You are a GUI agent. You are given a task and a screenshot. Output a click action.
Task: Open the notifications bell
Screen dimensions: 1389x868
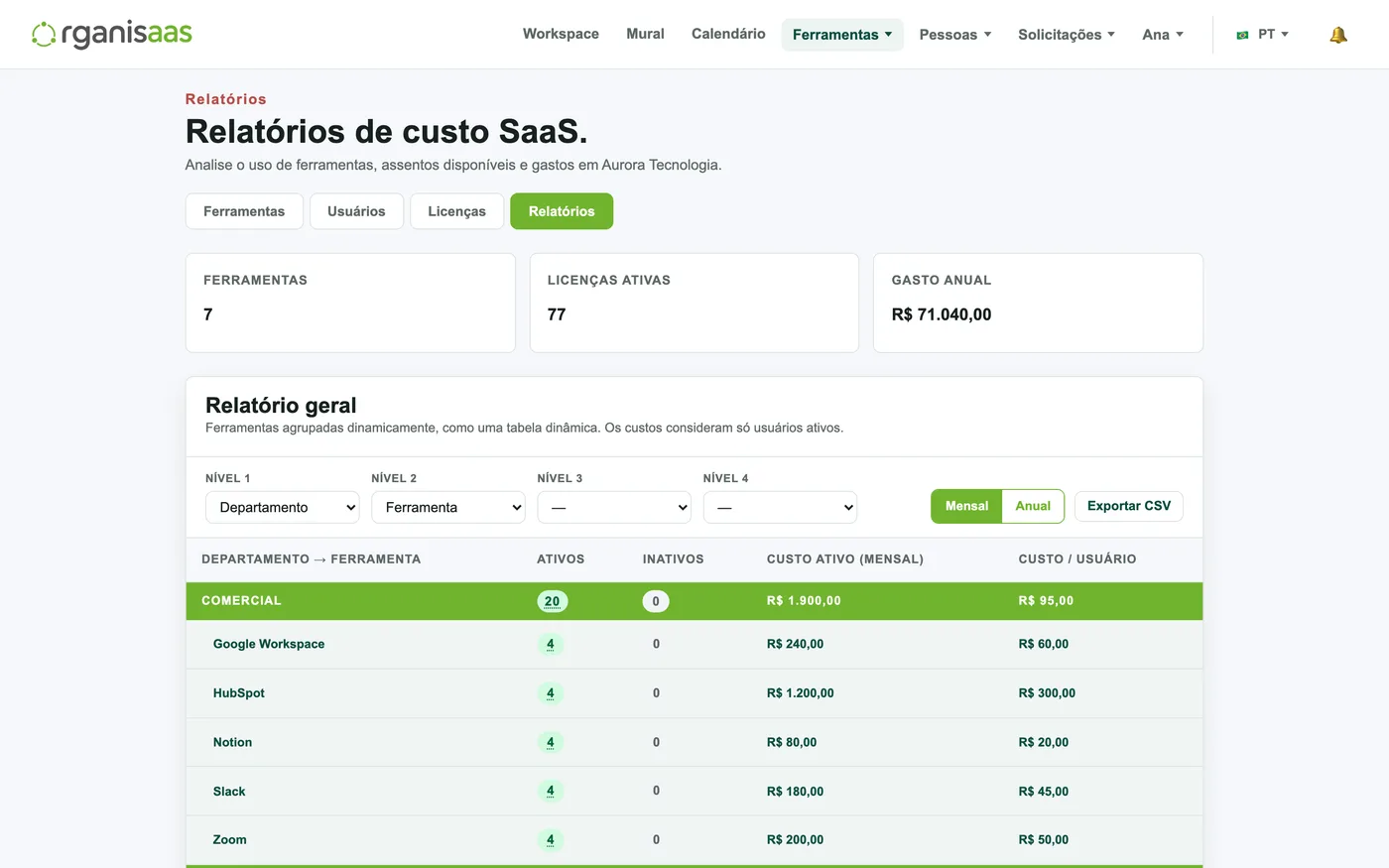[x=1338, y=35]
